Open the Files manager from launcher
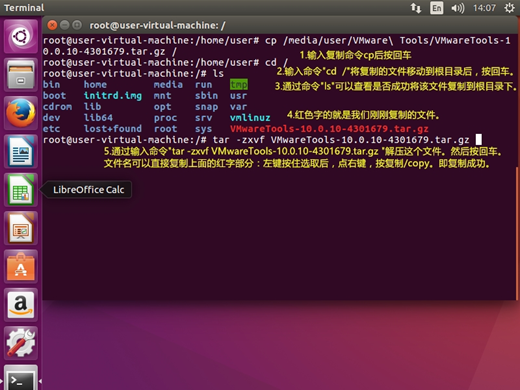This screenshot has width=520, height=390. (x=21, y=75)
